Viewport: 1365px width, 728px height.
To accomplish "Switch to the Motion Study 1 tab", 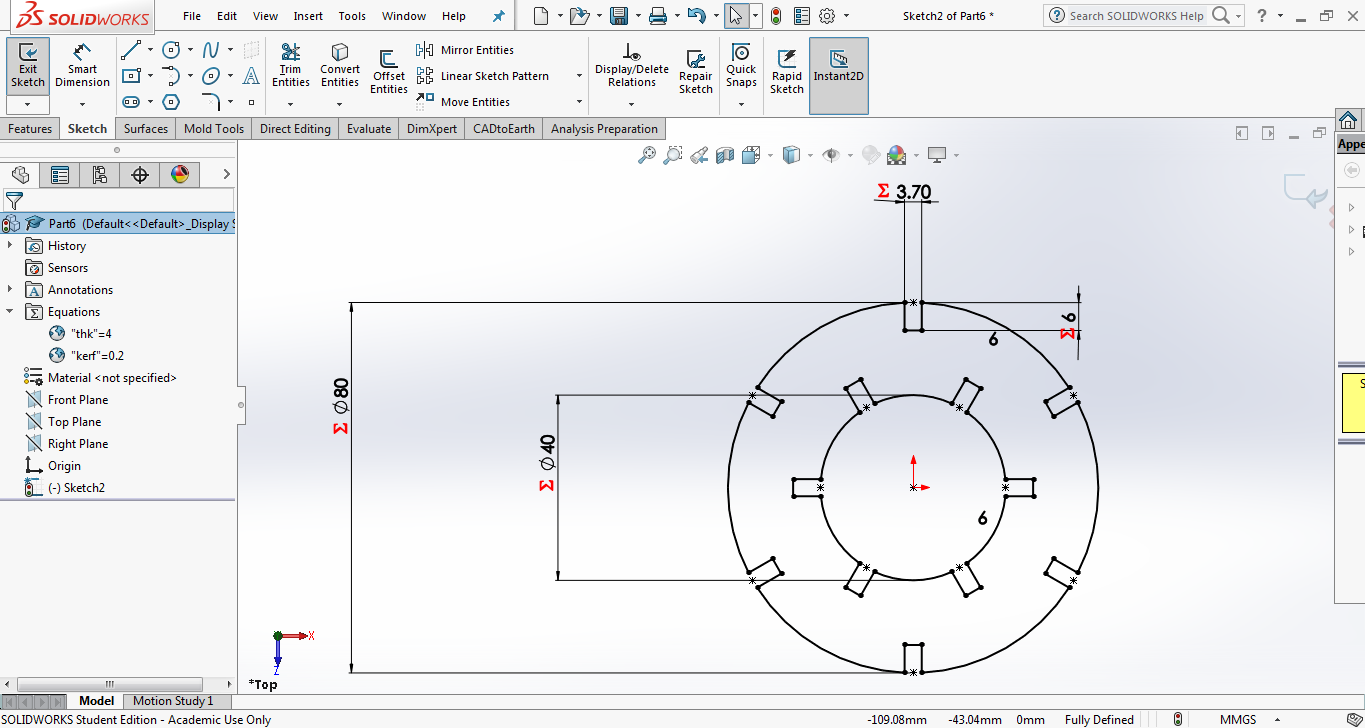I will coord(173,701).
